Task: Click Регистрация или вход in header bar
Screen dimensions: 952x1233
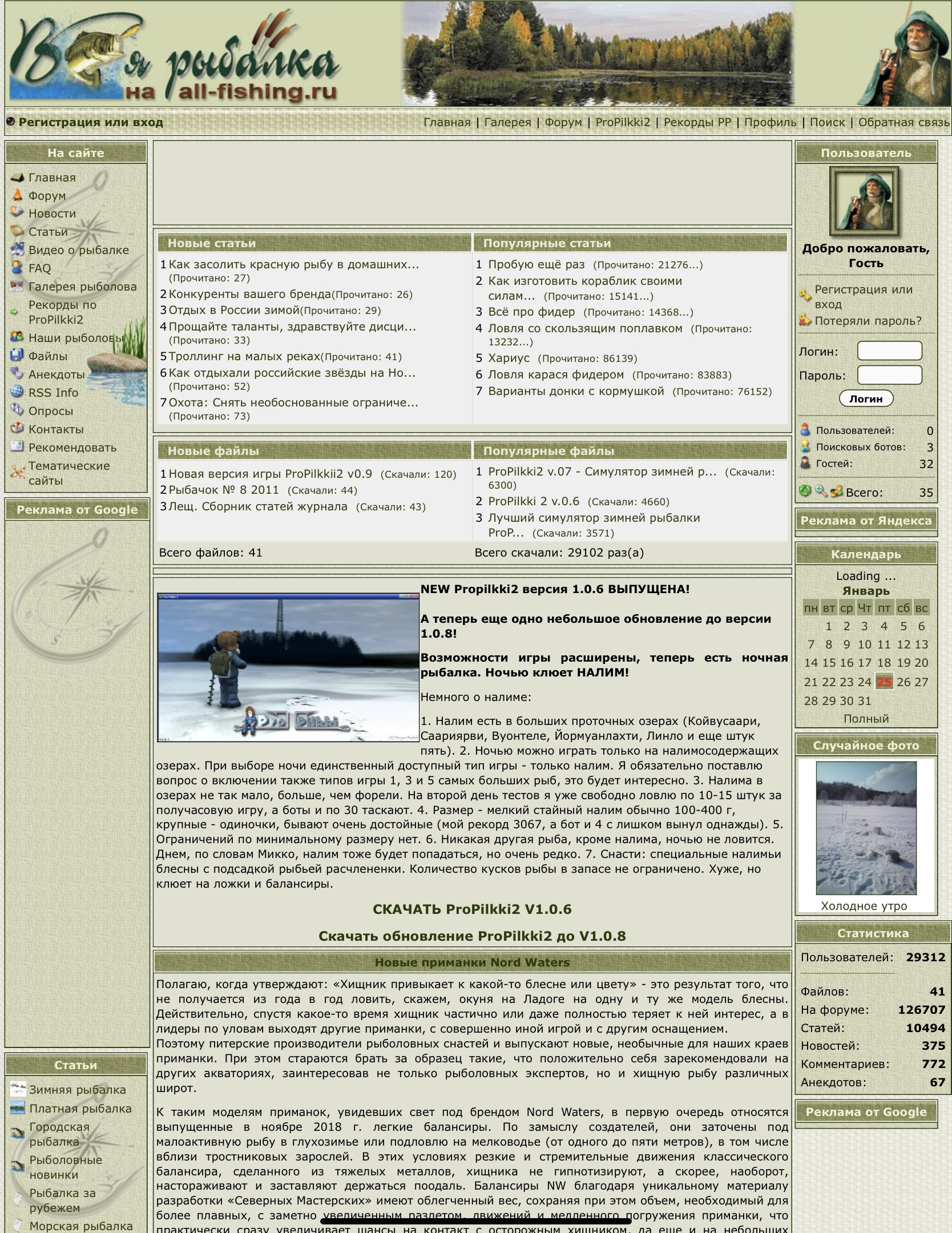Action: [91, 122]
